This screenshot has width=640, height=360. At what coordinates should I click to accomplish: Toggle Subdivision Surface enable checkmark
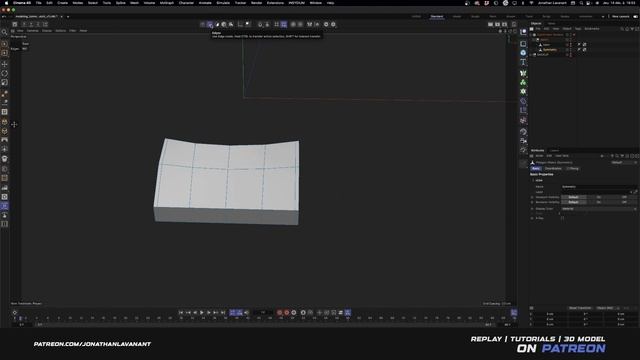574,35
